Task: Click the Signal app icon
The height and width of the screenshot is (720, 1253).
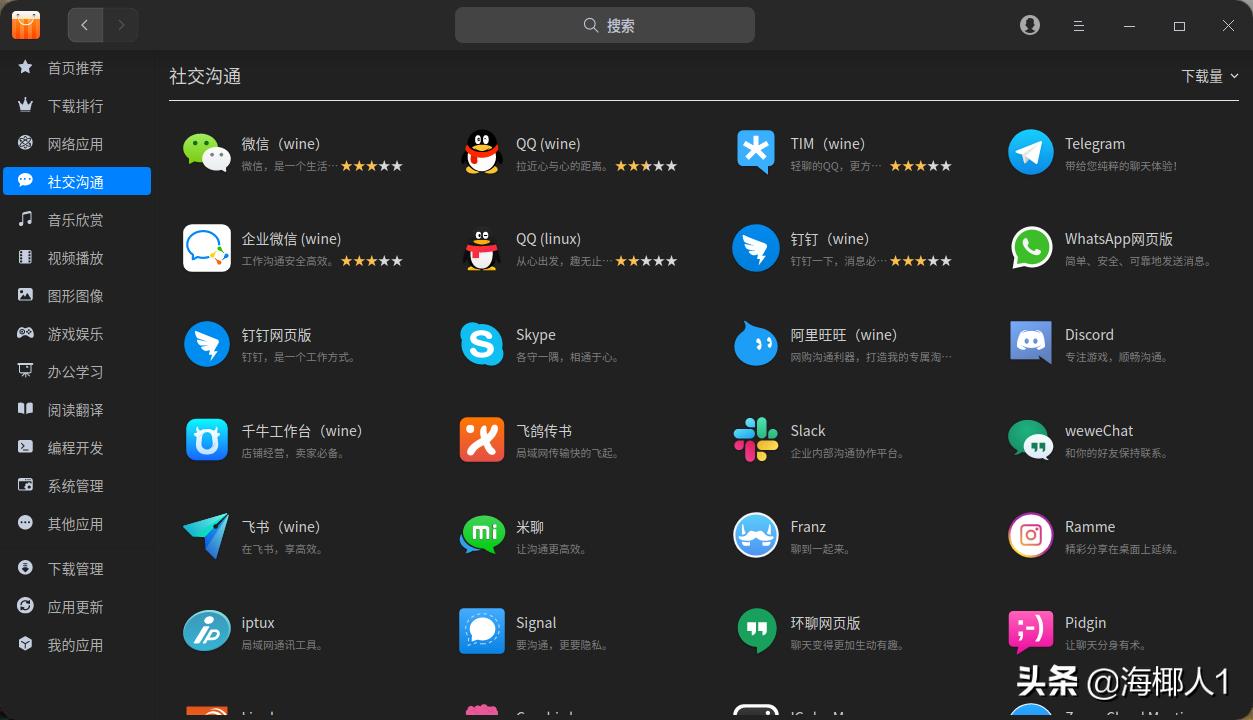Action: [481, 631]
